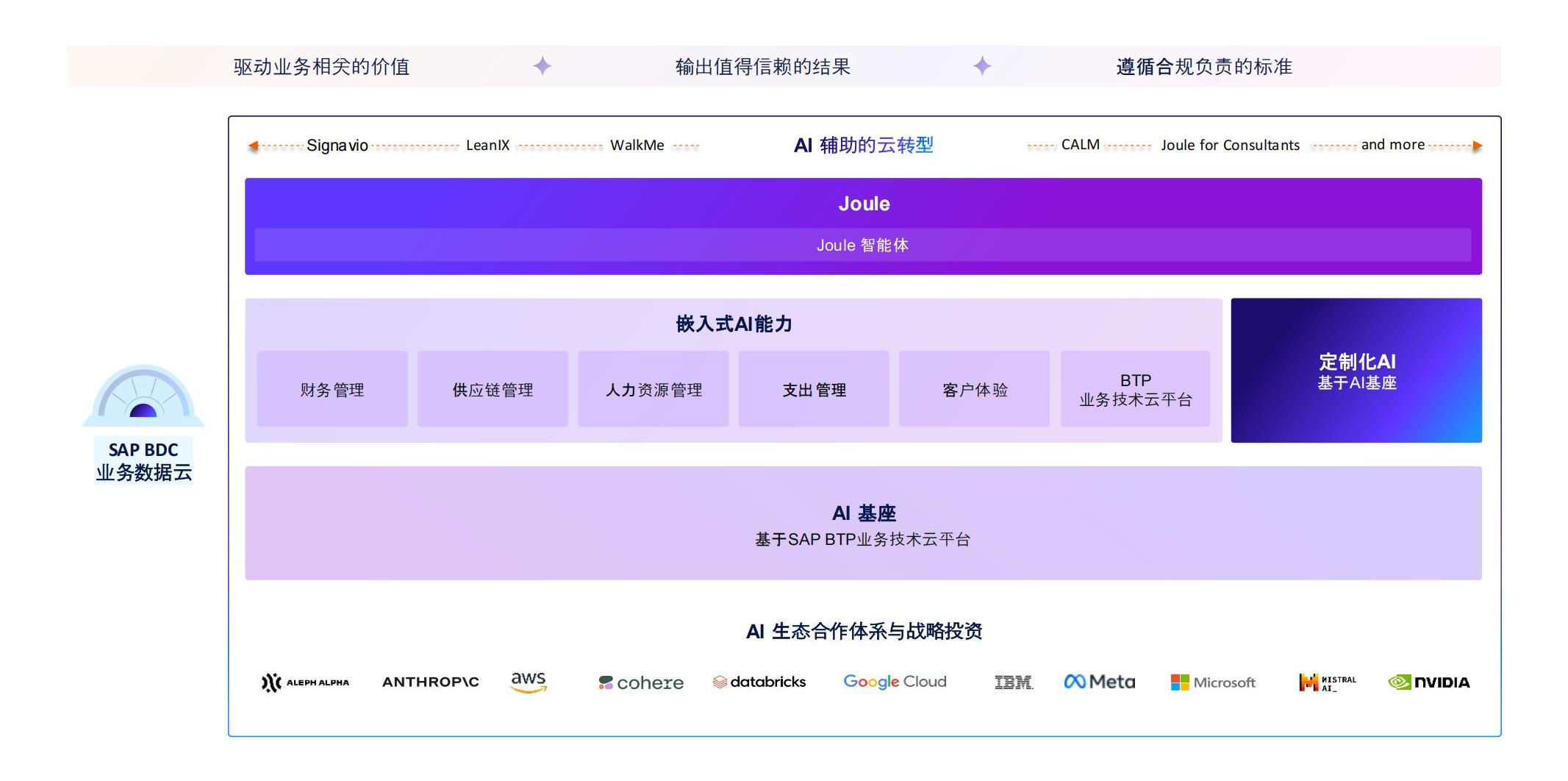Open the Databricks partner logo
This screenshot has height=781, width=1568.
760,682
